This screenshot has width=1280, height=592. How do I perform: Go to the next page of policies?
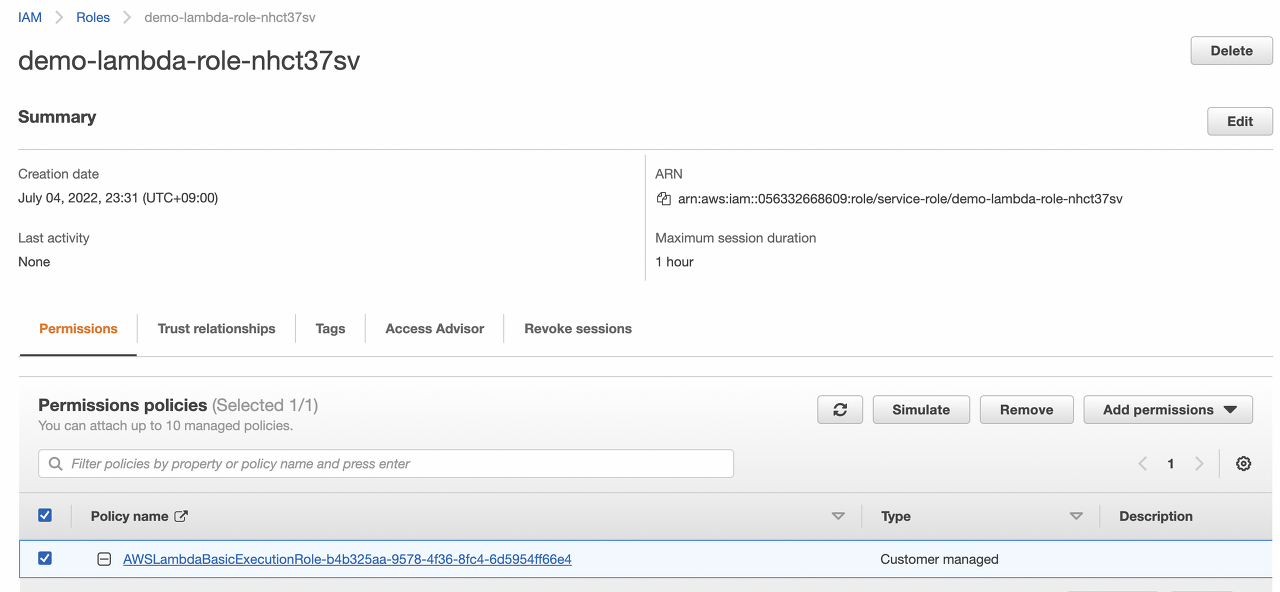(x=1199, y=464)
